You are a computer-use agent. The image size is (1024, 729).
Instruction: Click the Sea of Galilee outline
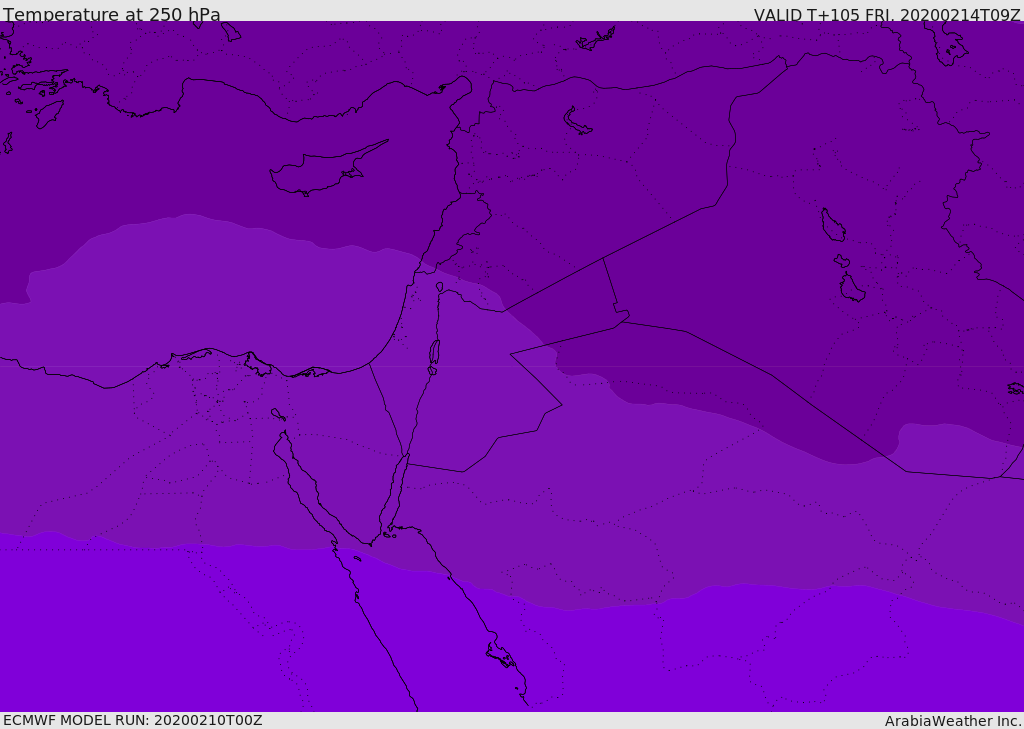[x=440, y=287]
